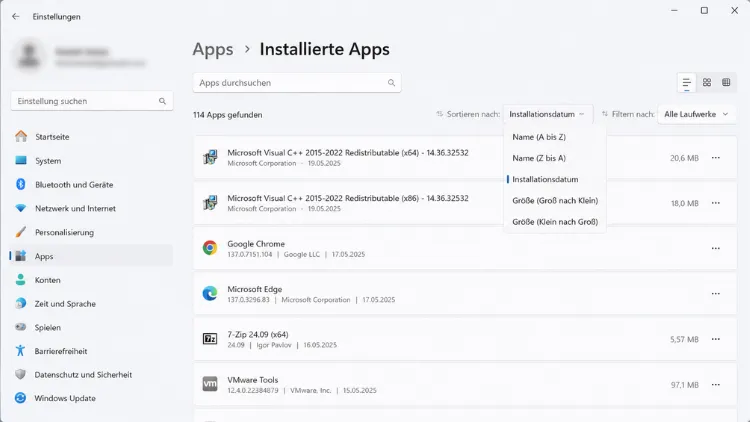The height and width of the screenshot is (422, 750).
Task: Select the Spielen controller icon
Action: point(21,327)
